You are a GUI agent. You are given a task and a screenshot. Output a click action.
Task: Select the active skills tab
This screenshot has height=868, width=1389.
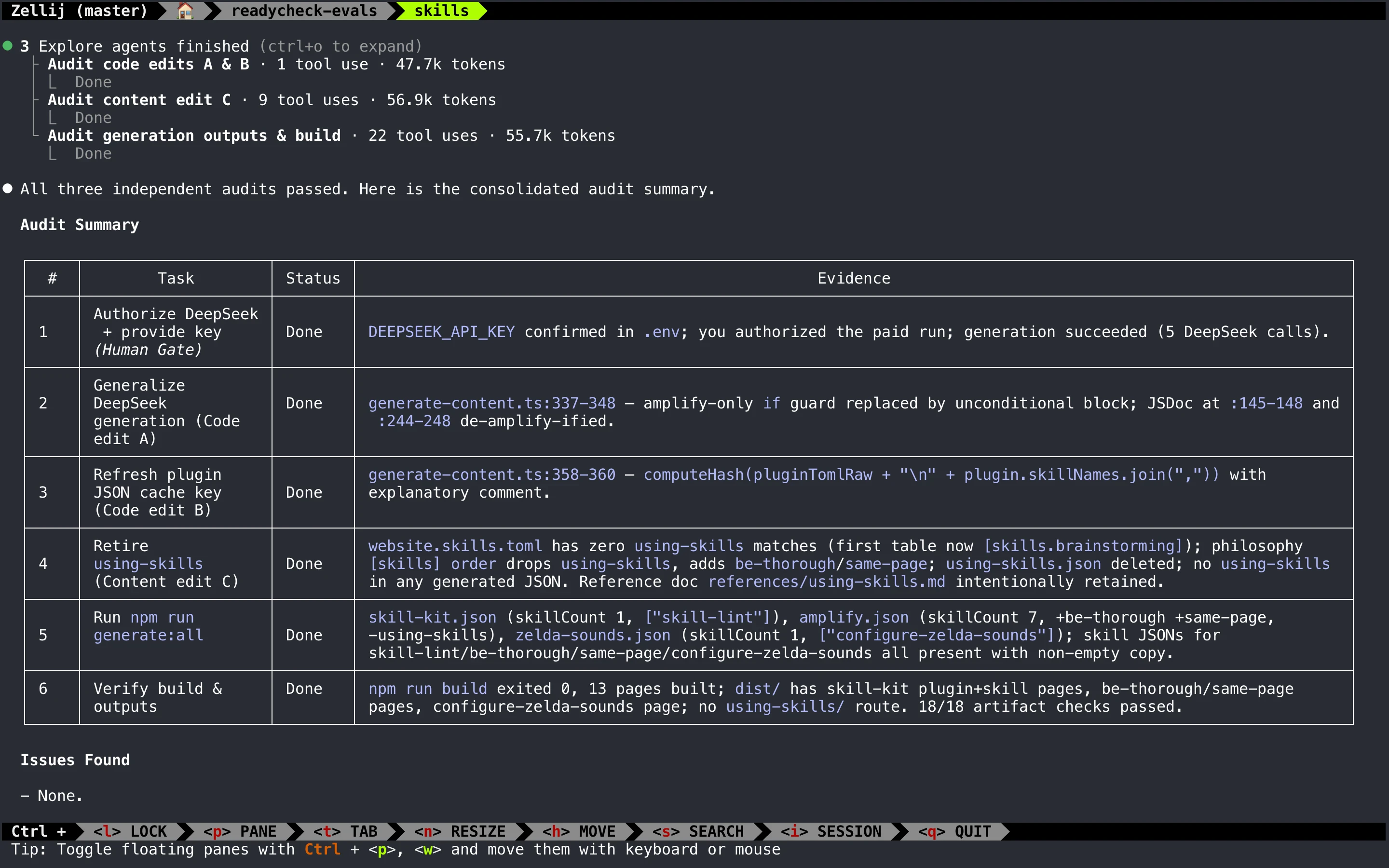[x=441, y=10]
